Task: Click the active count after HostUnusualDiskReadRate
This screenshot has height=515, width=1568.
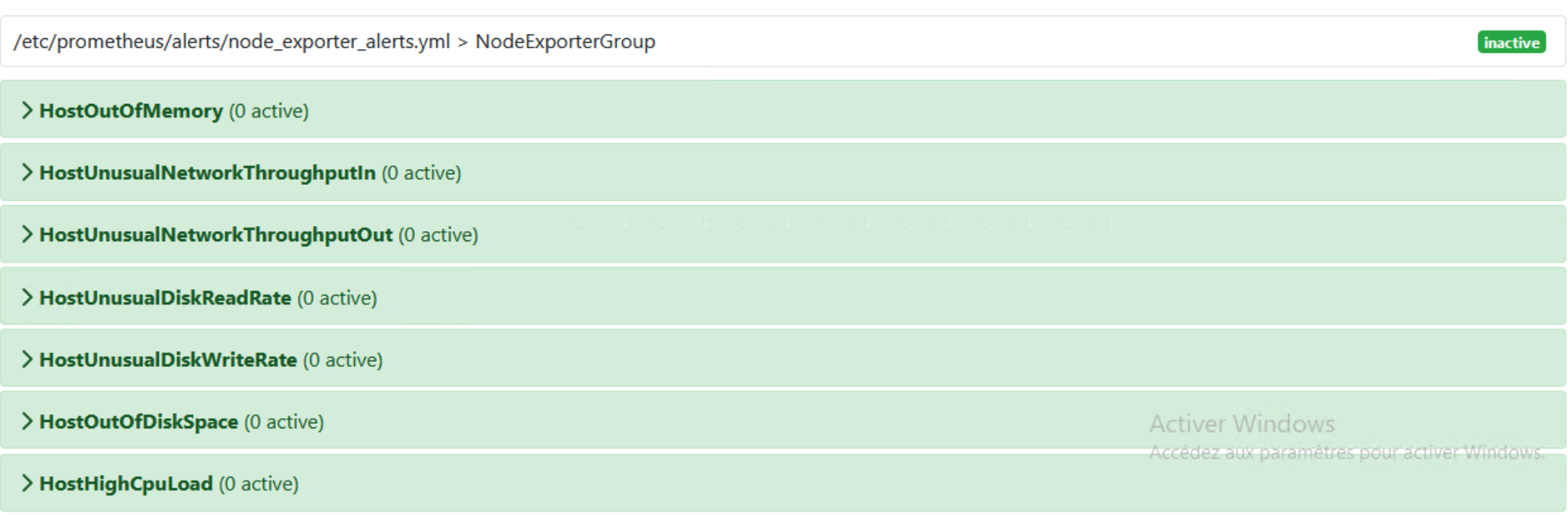Action: tap(337, 298)
